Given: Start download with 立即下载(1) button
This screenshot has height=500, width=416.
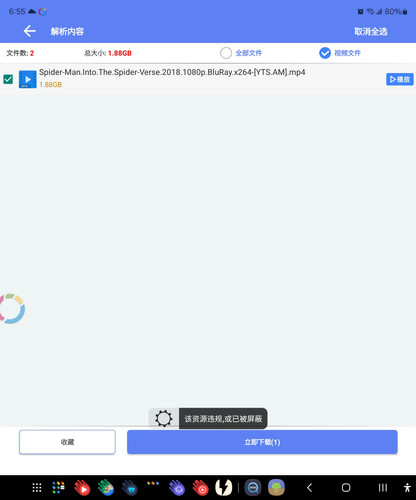Looking at the screenshot, I should click(x=262, y=442).
